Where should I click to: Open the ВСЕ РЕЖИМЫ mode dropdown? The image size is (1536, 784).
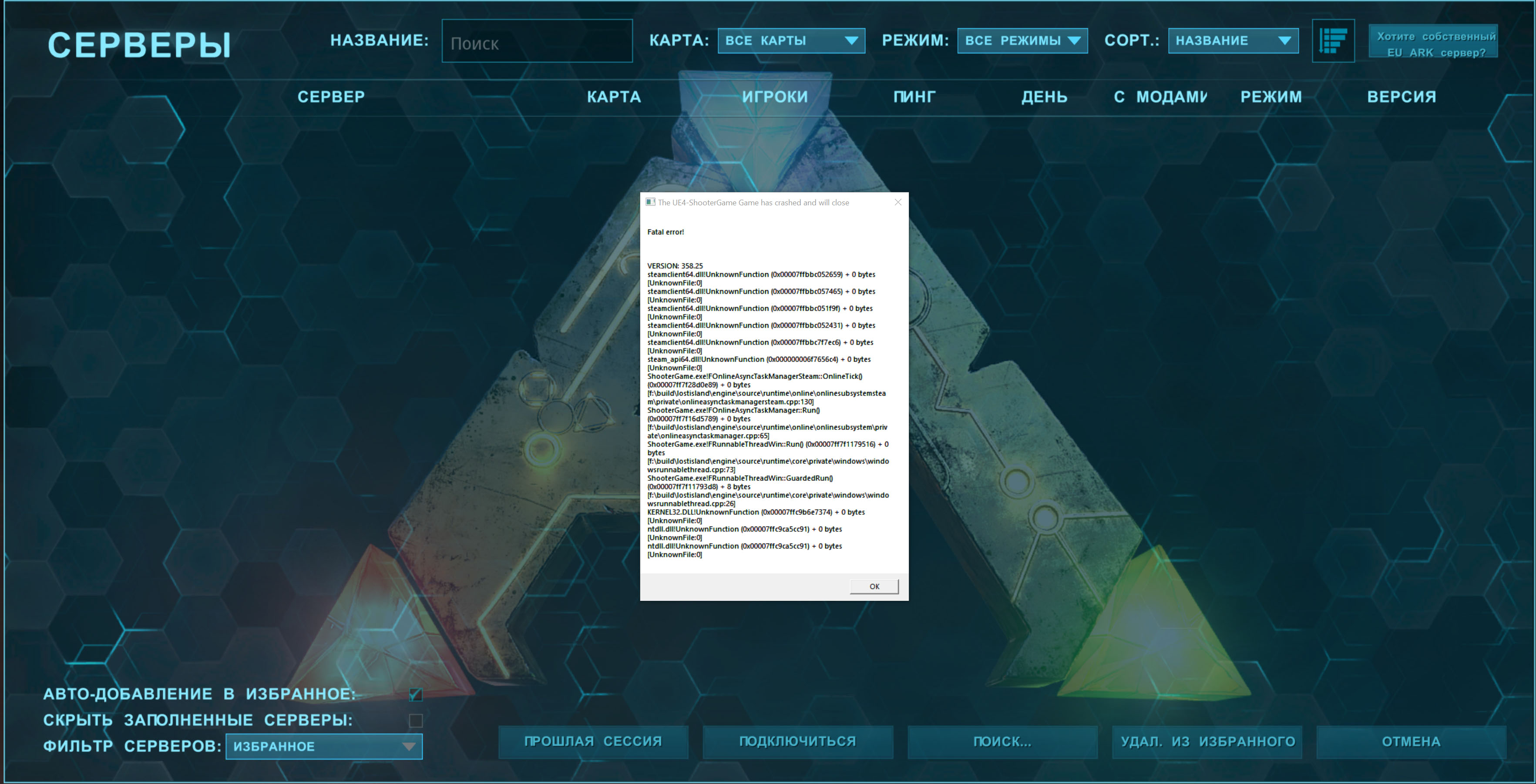pyautogui.click(x=1022, y=40)
